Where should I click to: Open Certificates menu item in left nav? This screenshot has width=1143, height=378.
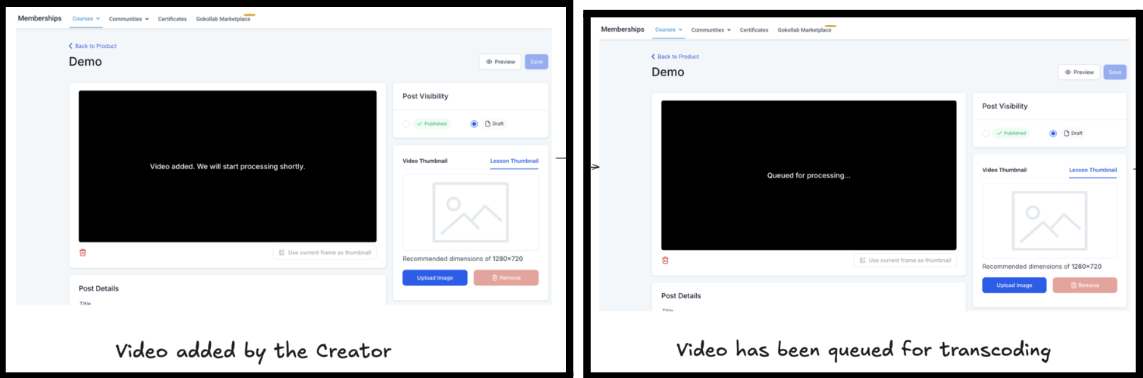click(172, 19)
